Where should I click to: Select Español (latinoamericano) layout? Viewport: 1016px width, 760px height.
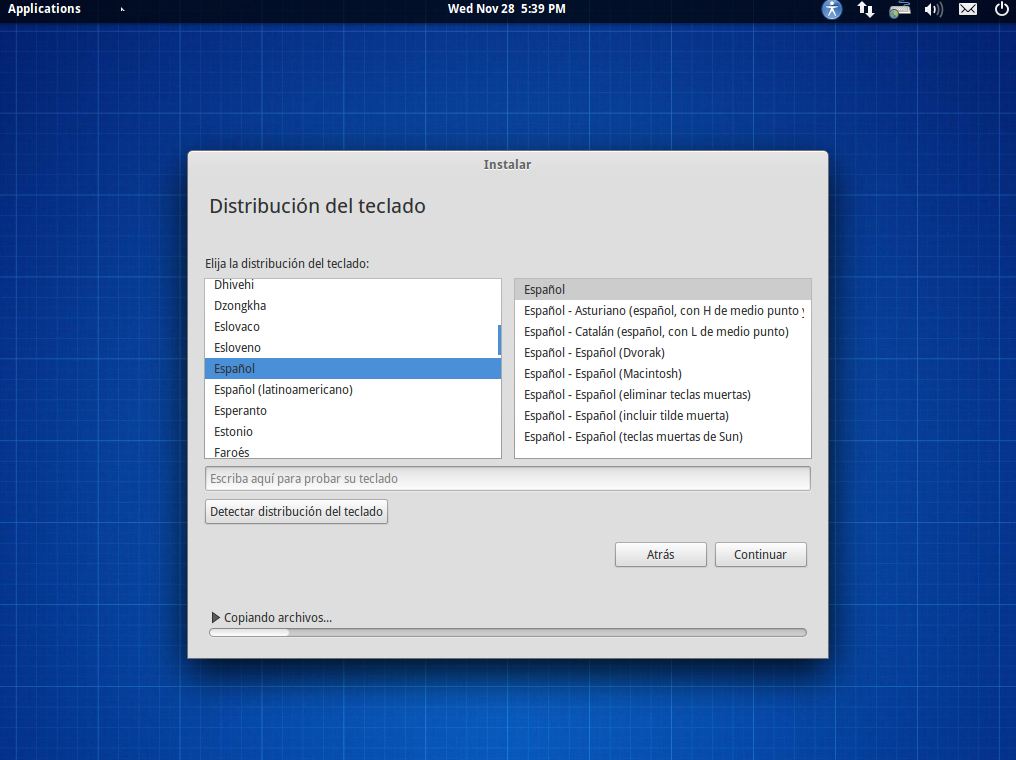[283, 390]
